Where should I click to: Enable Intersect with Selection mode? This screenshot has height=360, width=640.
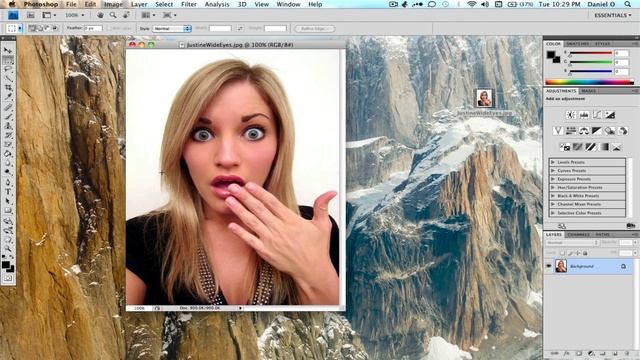[54, 28]
